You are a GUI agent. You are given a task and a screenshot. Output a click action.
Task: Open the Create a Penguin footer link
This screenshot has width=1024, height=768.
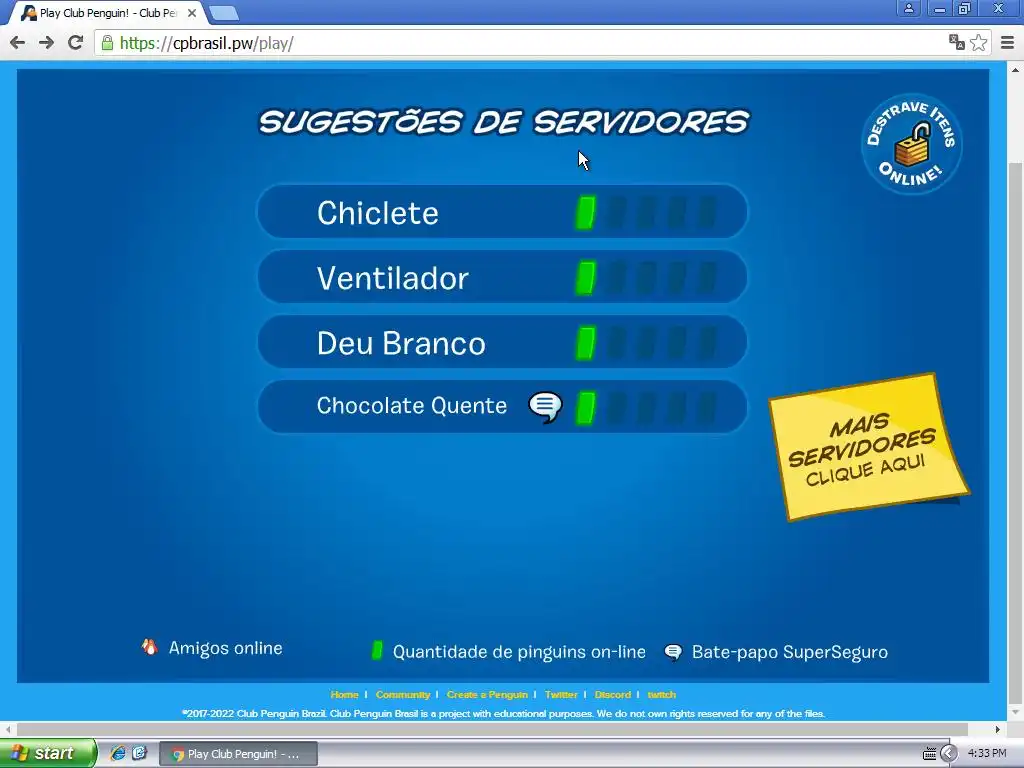pos(487,694)
